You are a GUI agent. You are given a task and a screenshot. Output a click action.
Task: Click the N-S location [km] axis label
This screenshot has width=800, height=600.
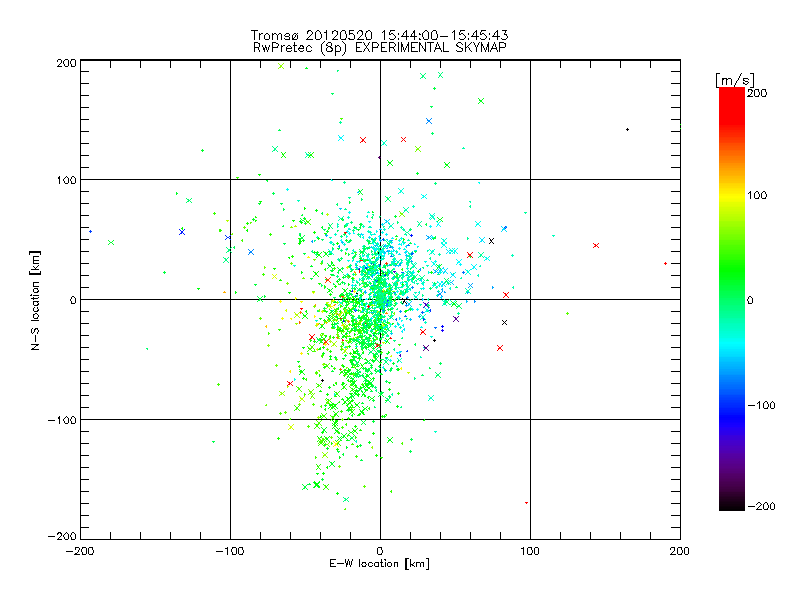pyautogui.click(x=35, y=300)
